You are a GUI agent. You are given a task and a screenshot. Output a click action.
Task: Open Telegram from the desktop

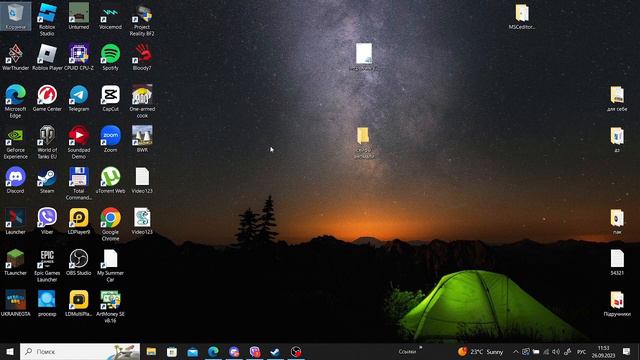(x=79, y=98)
